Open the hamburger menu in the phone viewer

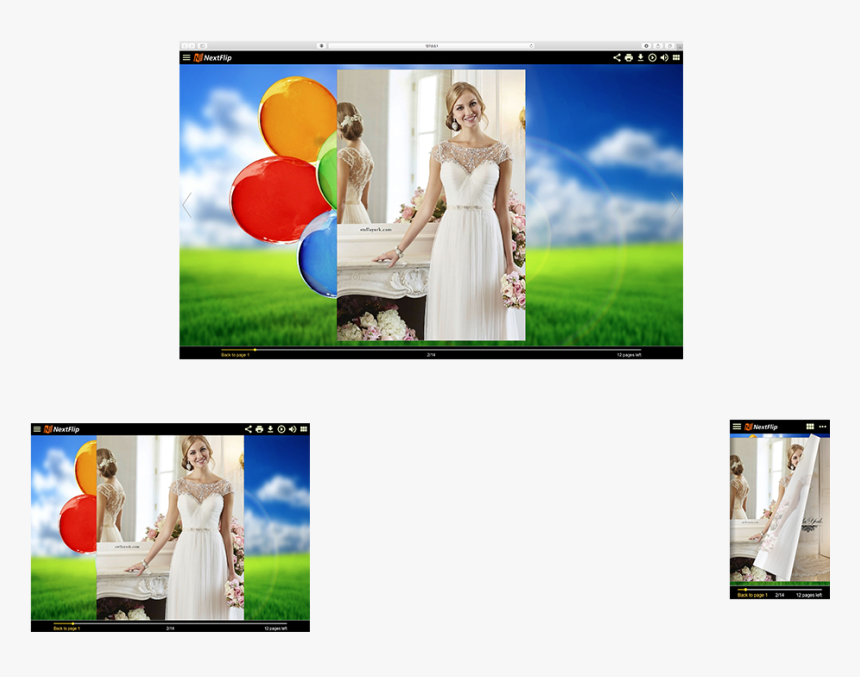point(737,427)
